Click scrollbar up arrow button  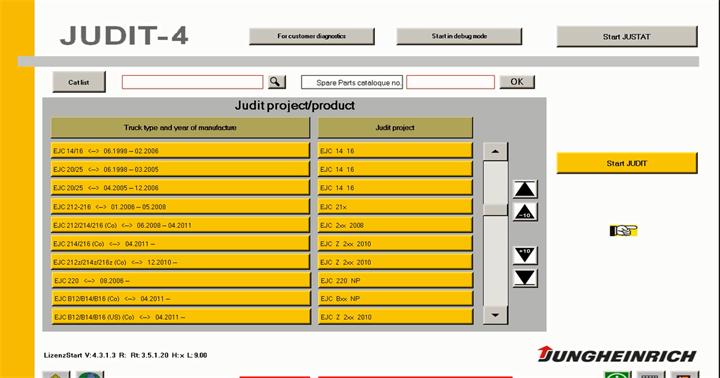(495, 151)
